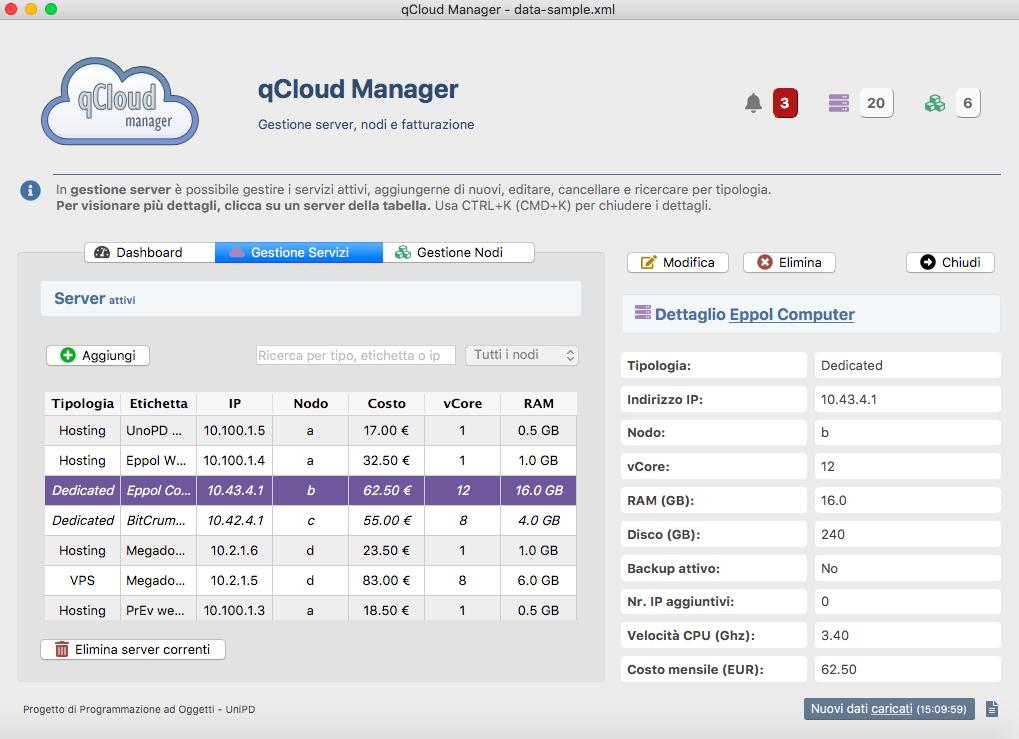Click the red notification badge showing 3
Screen dimensions: 1019x739
785,103
